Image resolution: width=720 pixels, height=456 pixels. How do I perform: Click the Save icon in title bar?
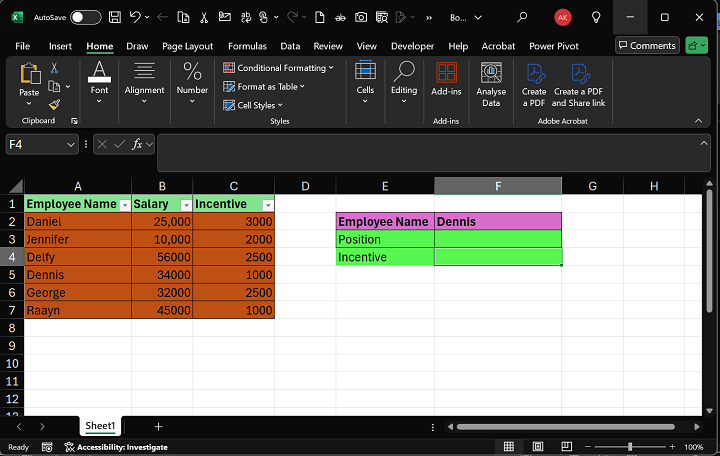click(x=115, y=17)
